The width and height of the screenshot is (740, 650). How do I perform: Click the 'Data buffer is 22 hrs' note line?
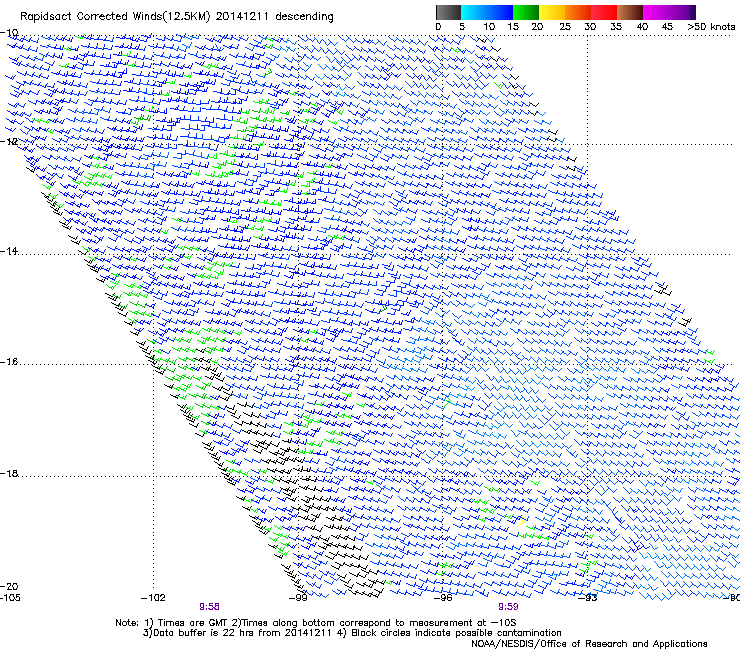point(352,633)
